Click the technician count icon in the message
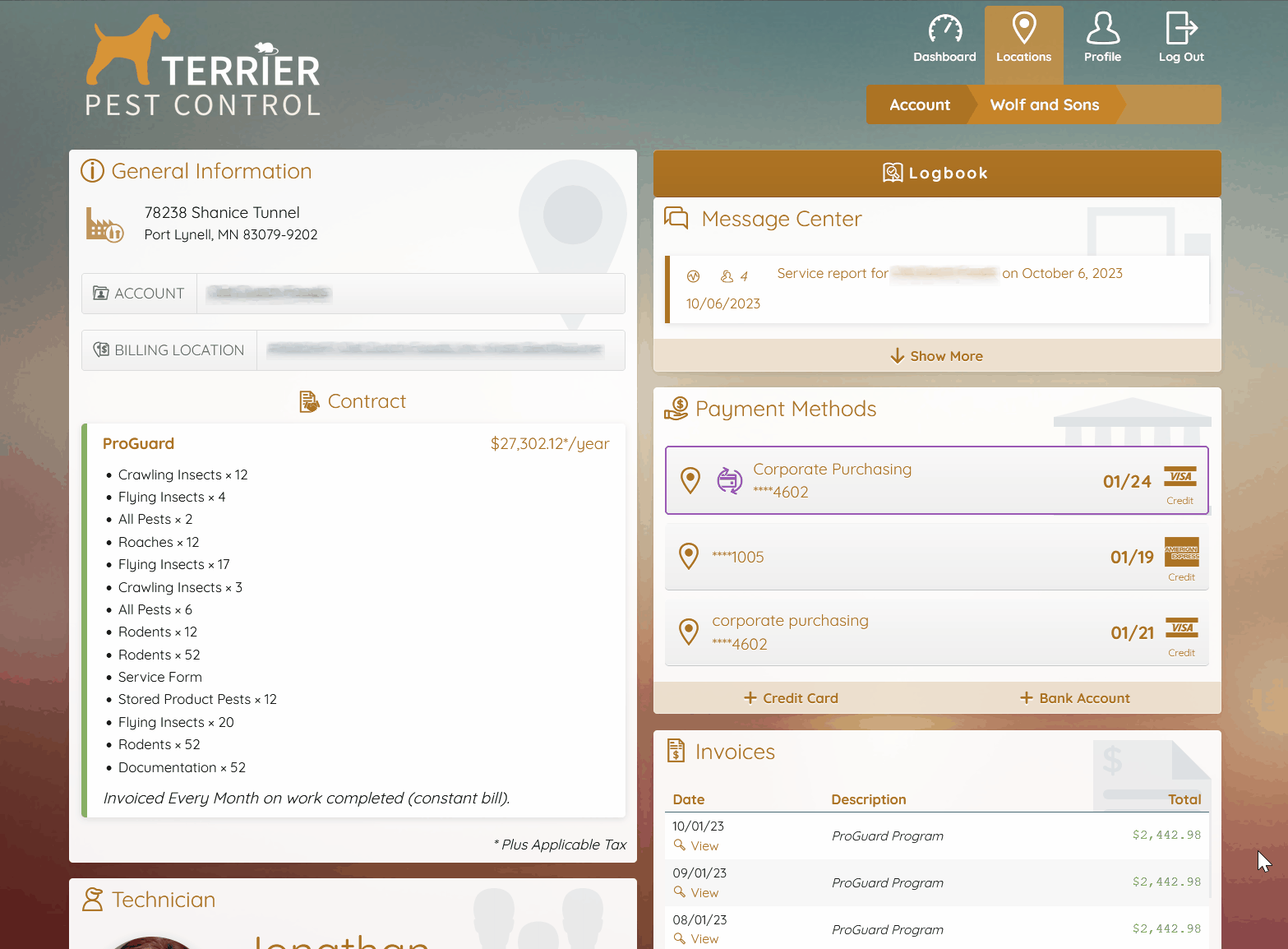1288x949 pixels. pyautogui.click(x=727, y=276)
